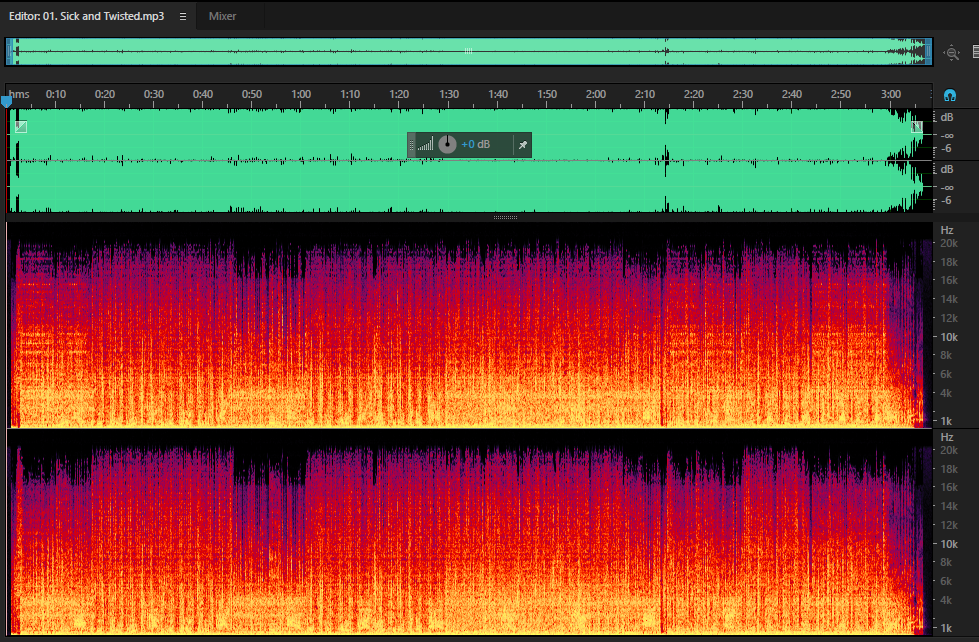Click the divider grip between waveform and spectrogram
The image size is (979, 642).
pyautogui.click(x=505, y=217)
